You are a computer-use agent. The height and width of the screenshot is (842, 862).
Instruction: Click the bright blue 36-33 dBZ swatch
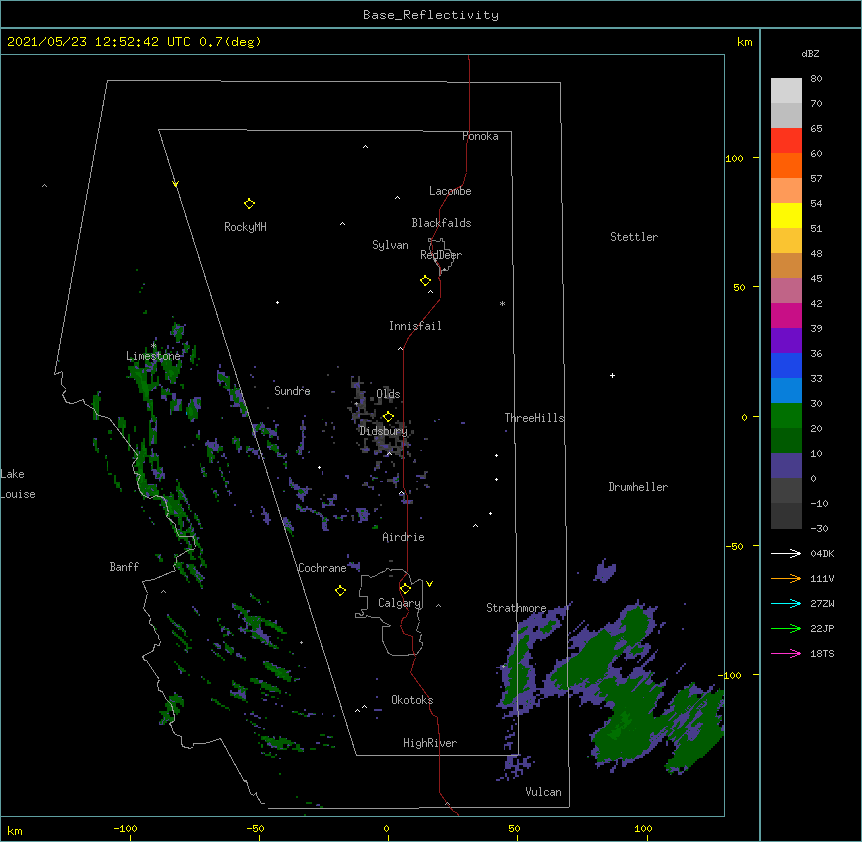coord(786,365)
